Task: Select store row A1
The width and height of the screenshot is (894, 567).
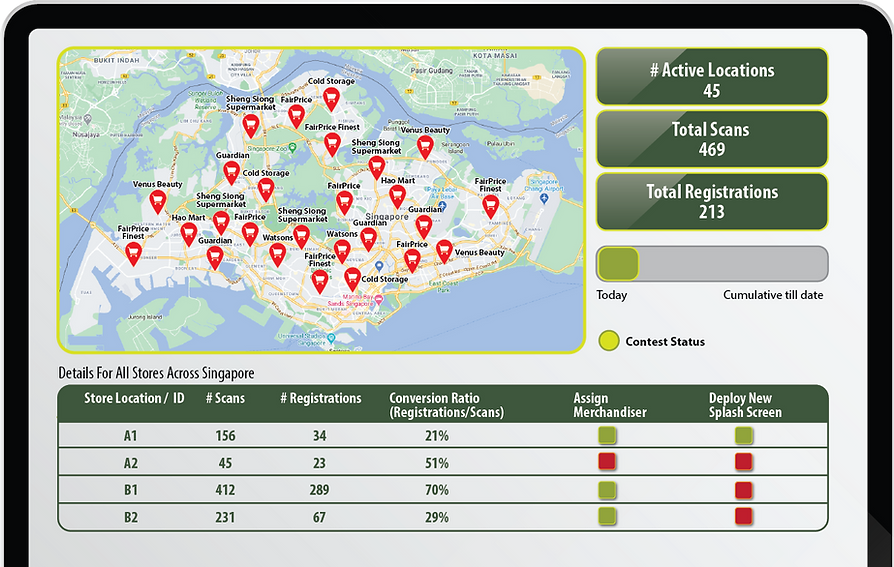Action: pos(442,436)
